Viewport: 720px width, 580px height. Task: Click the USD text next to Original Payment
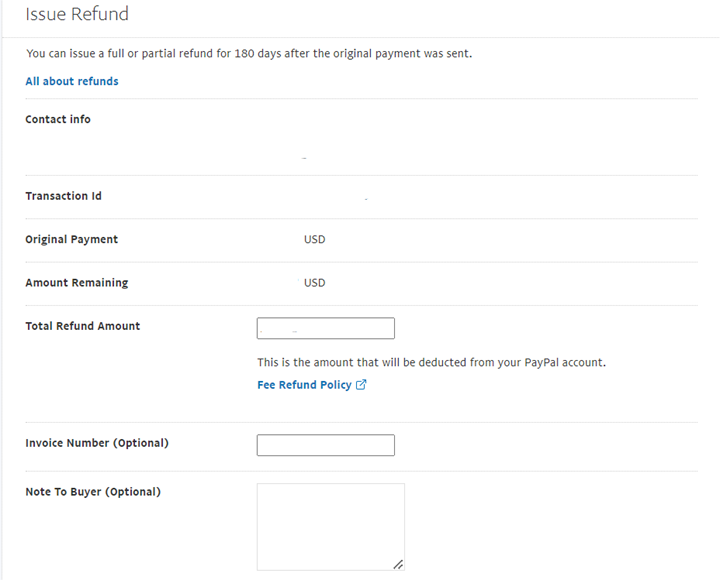coord(315,239)
